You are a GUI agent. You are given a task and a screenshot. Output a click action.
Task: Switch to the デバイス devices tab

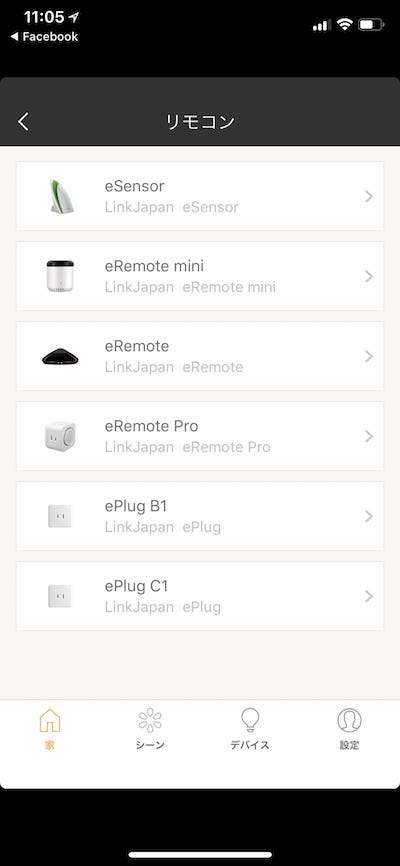[250, 729]
